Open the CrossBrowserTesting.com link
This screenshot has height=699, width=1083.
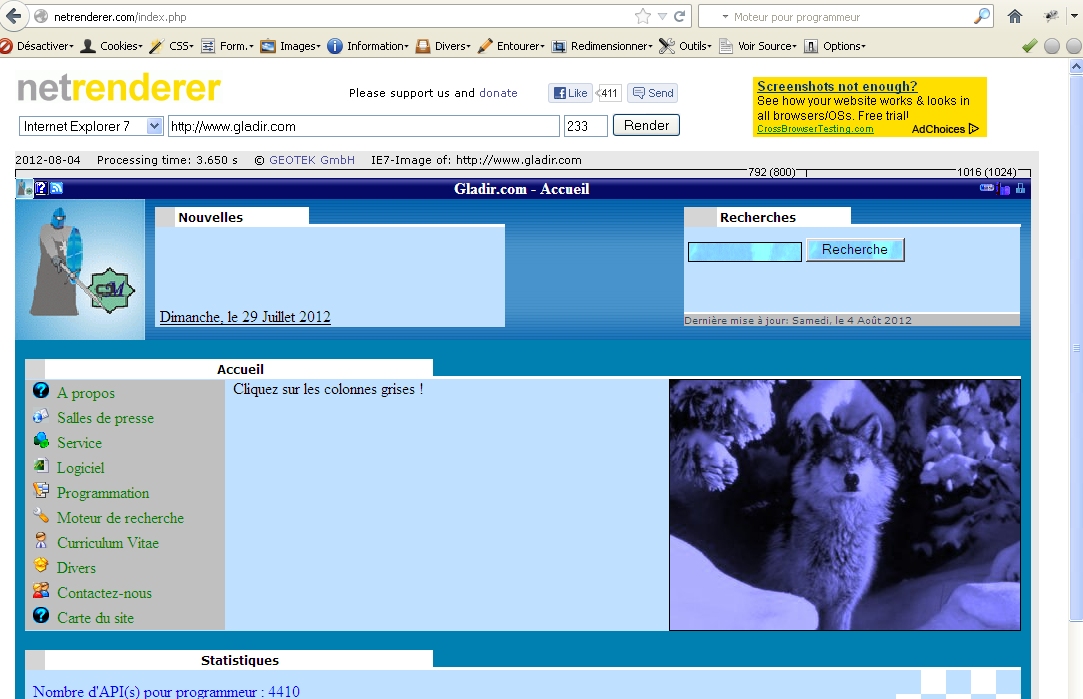tap(815, 129)
